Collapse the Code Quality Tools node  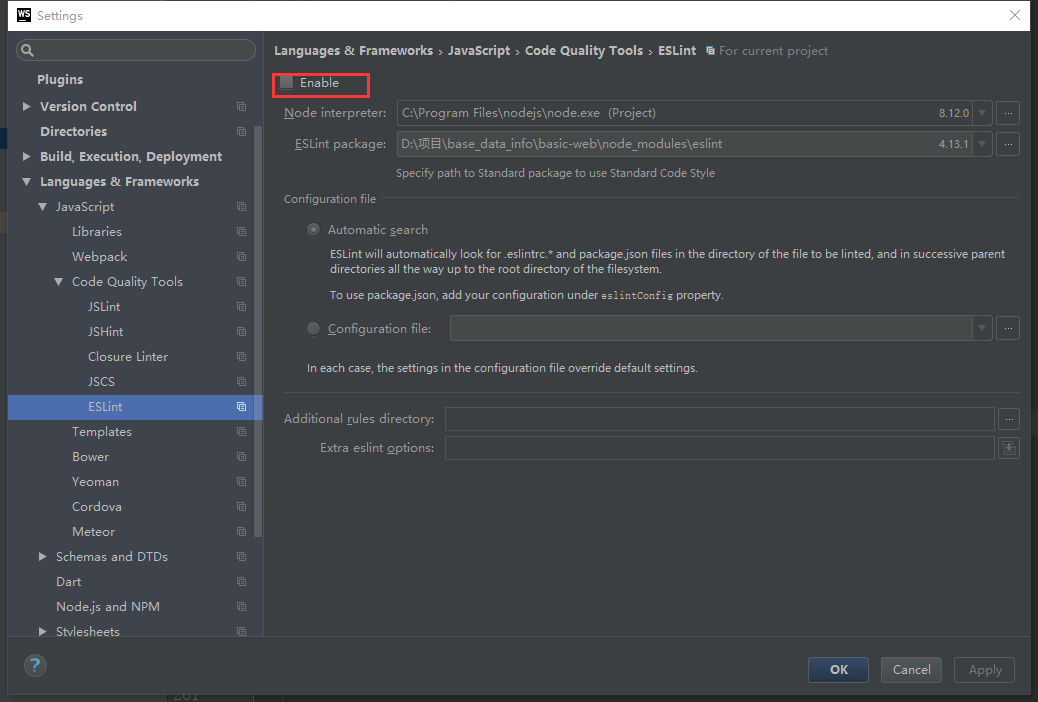click(x=58, y=281)
